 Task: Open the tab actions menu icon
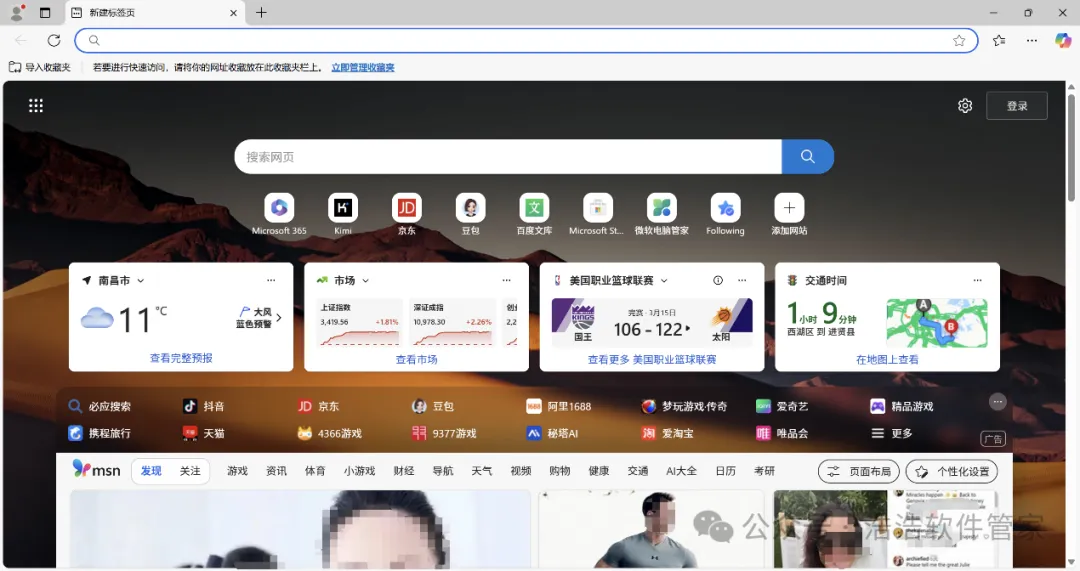tap(45, 12)
